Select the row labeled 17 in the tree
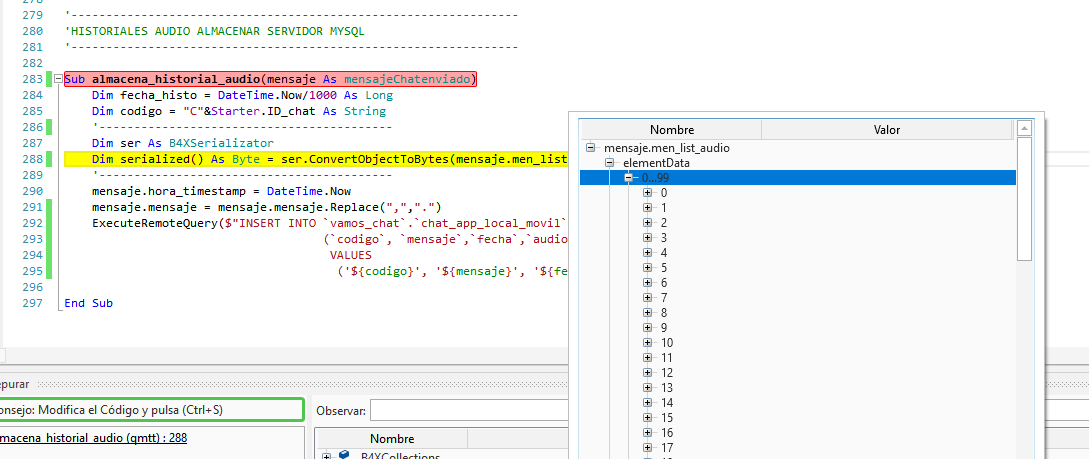The image size is (1089, 459). [798, 448]
